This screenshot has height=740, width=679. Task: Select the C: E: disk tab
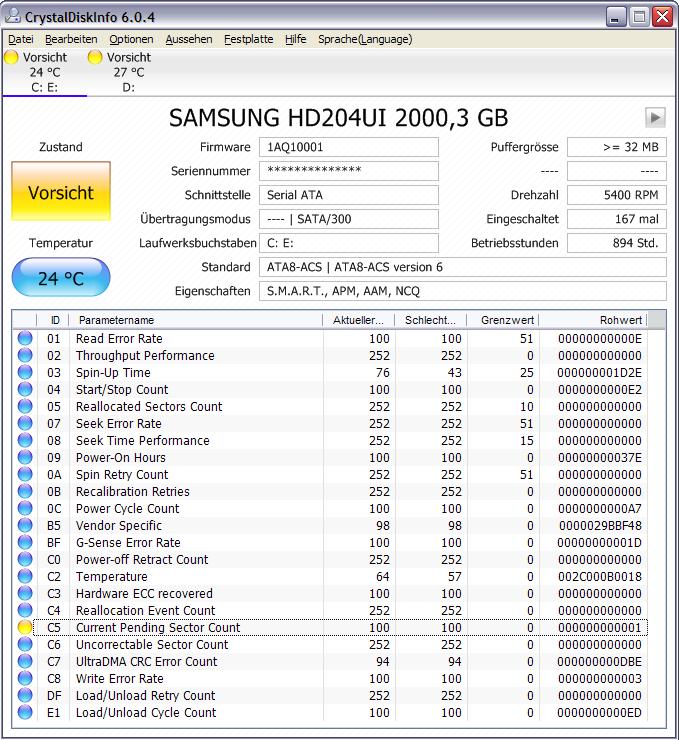tap(44, 72)
